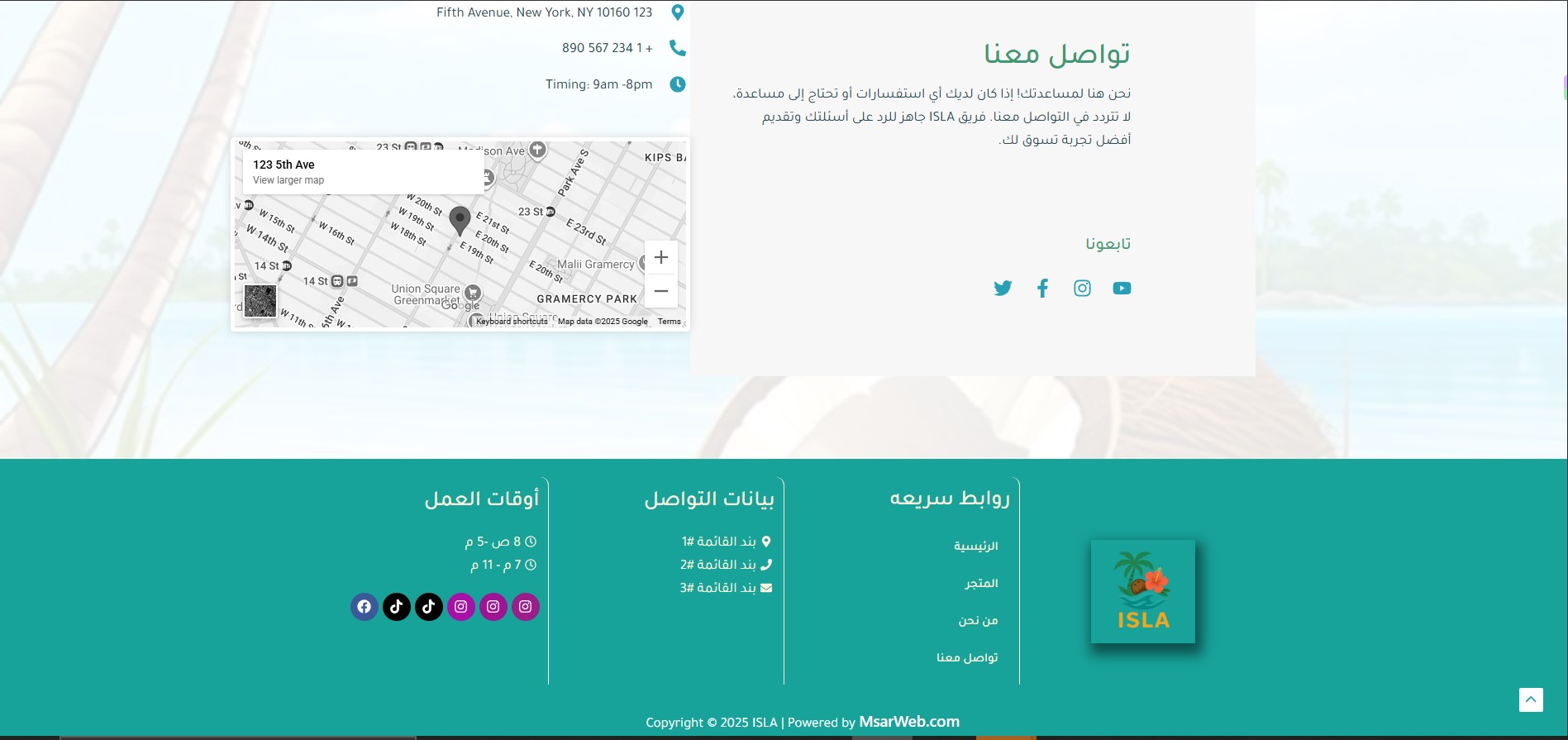Open the الرئيسية quick link
The height and width of the screenshot is (740, 1568).
coord(975,547)
